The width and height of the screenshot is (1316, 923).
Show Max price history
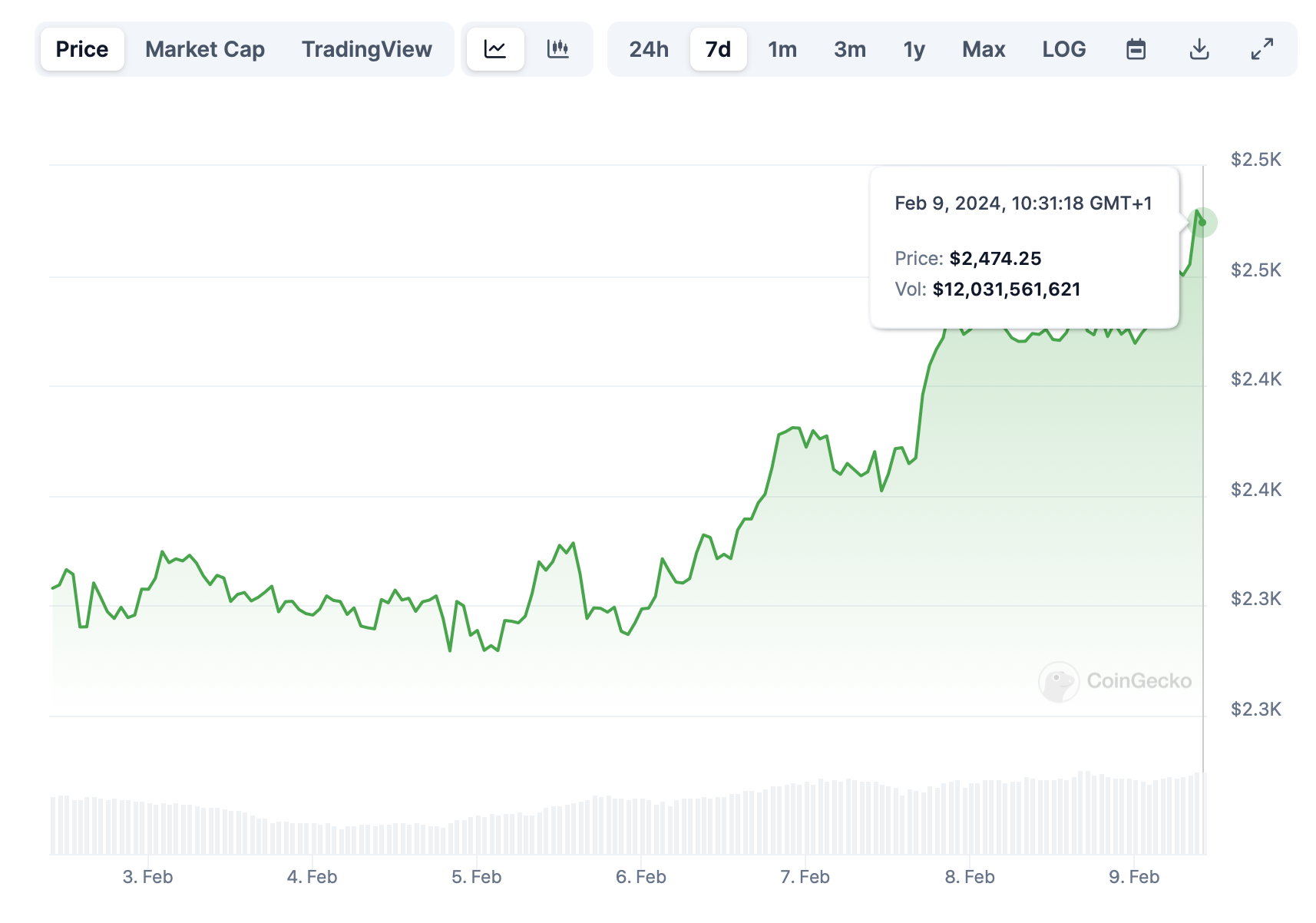pyautogui.click(x=984, y=49)
